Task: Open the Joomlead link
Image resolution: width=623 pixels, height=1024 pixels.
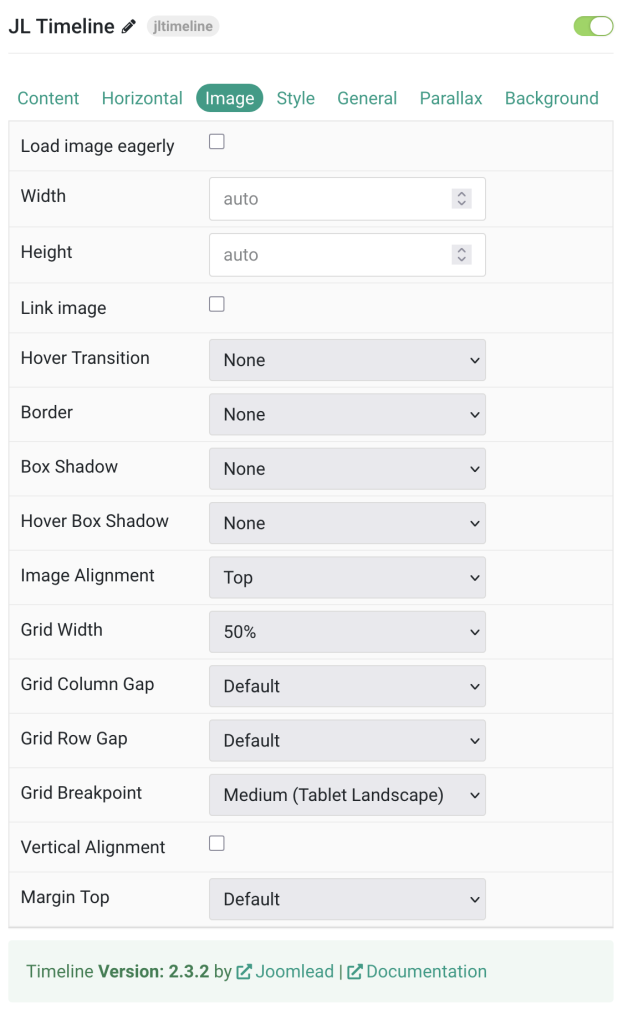Action: [294, 971]
